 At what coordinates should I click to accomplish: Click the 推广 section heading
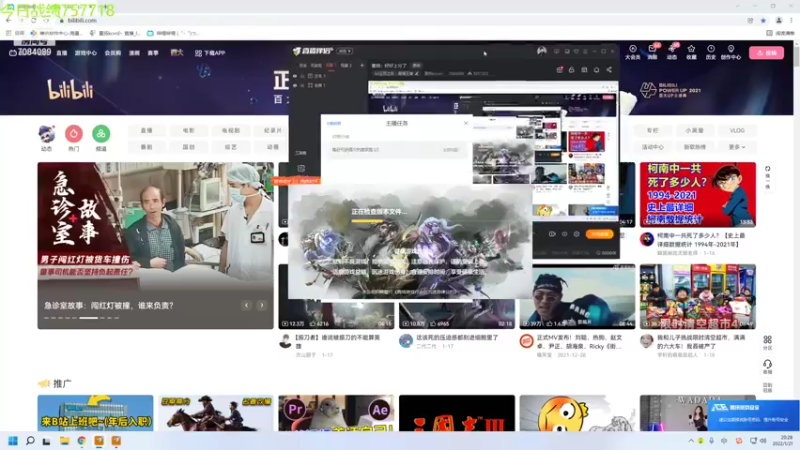pos(62,383)
